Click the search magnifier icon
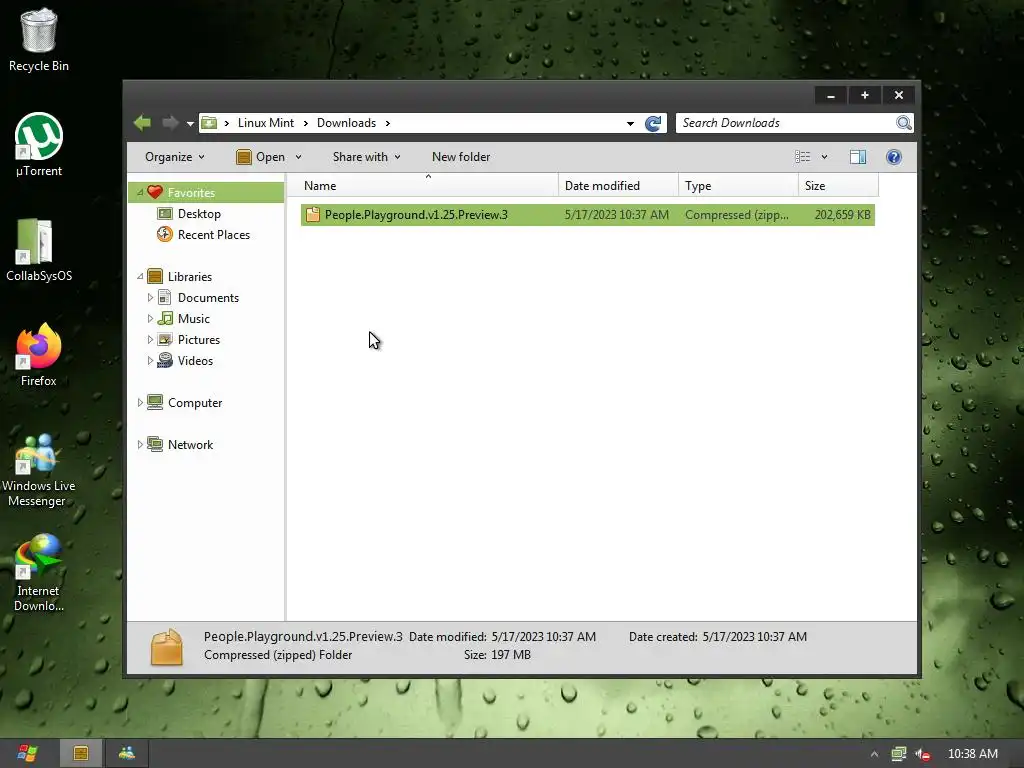1024x768 pixels. coord(904,123)
